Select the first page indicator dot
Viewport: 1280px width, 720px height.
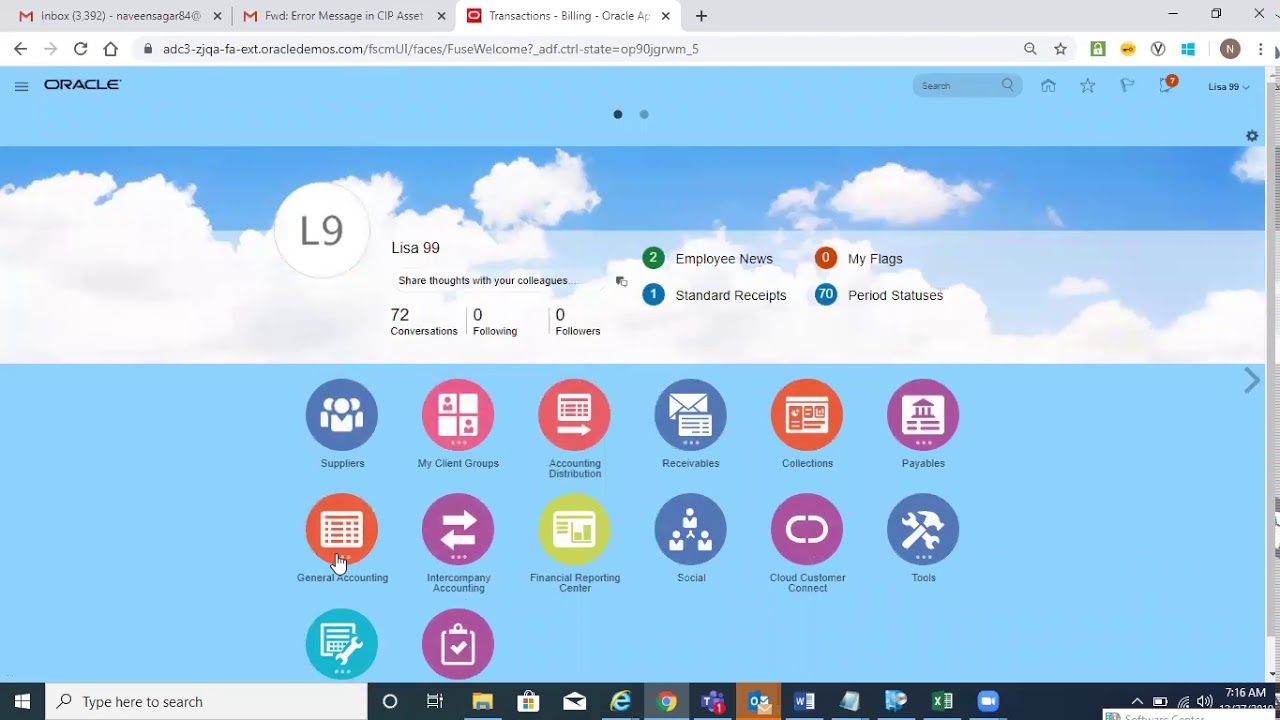click(x=618, y=114)
